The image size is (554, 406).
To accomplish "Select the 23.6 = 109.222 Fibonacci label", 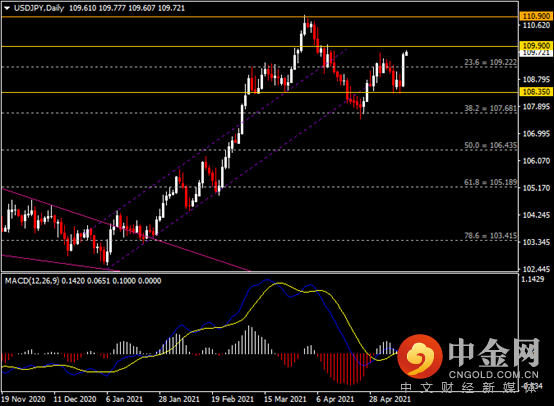I will click(490, 62).
